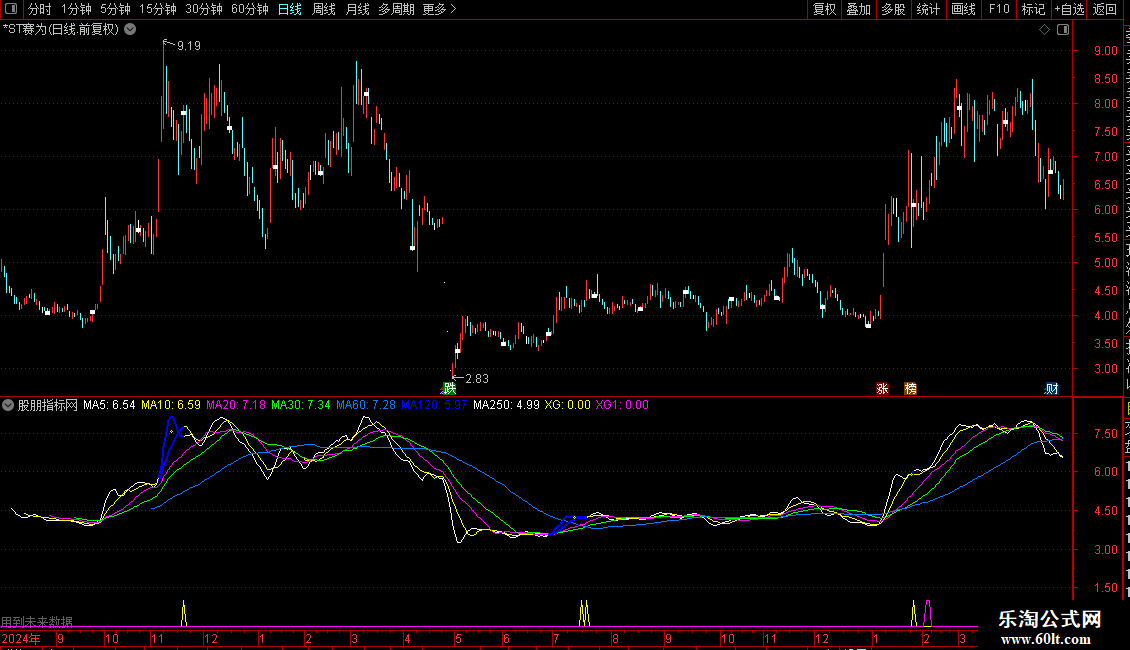
Task: Click the red 涨 event marker
Action: pos(882,388)
